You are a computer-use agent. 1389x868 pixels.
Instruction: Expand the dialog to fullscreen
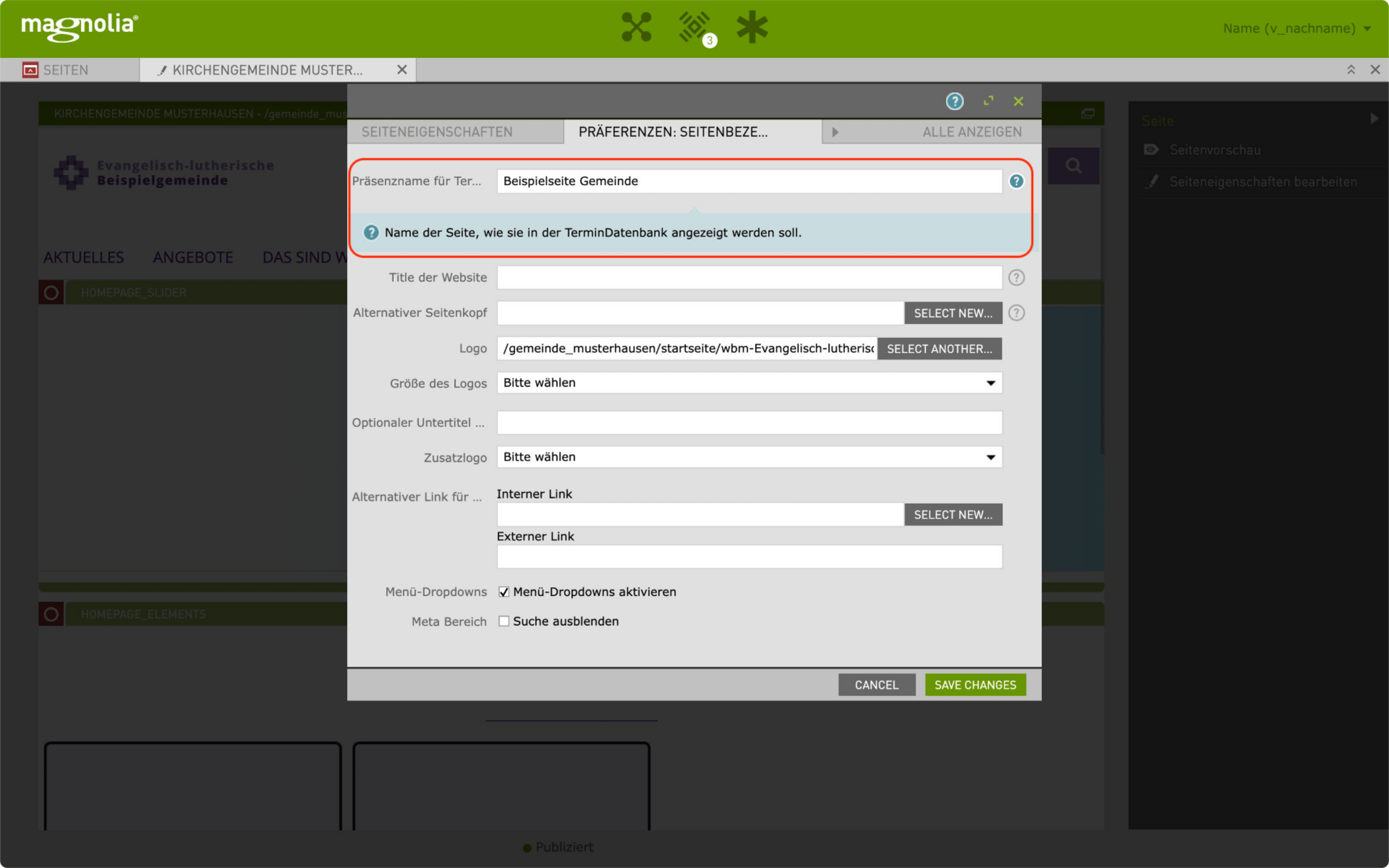988,101
